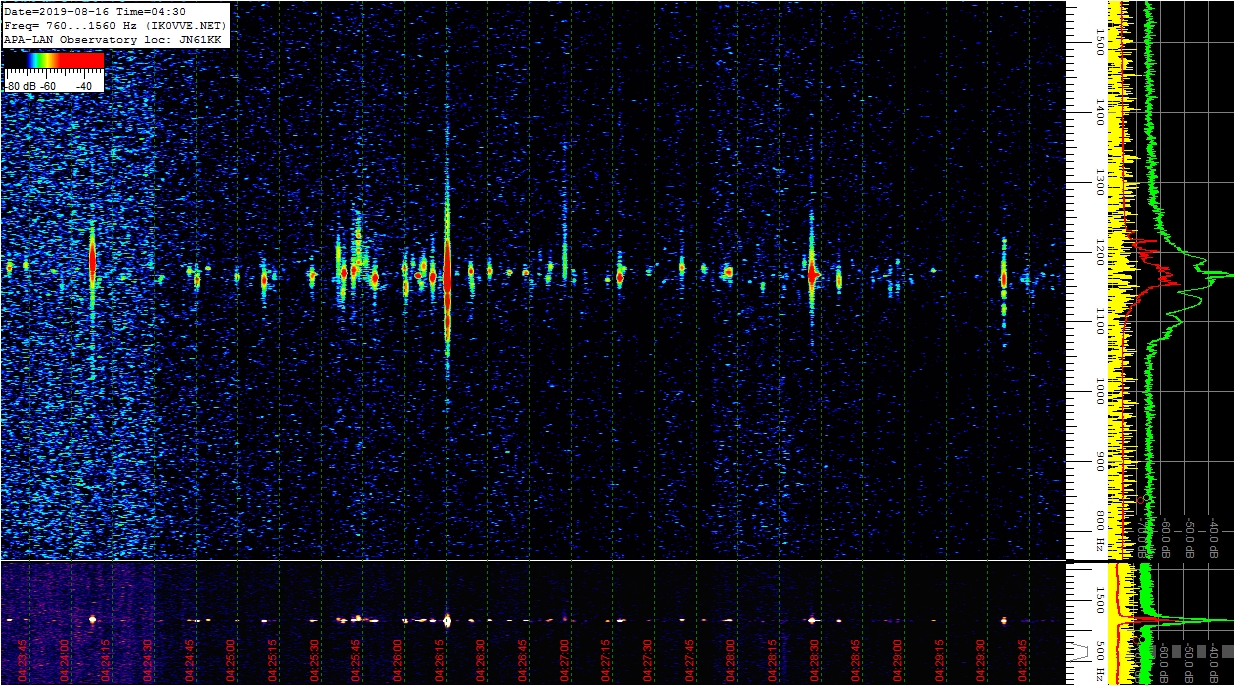This screenshot has height=686, width=1235.
Task: Click the APA-LAN Observatory loc: JN61KK line
Action: pyautogui.click(x=112, y=39)
